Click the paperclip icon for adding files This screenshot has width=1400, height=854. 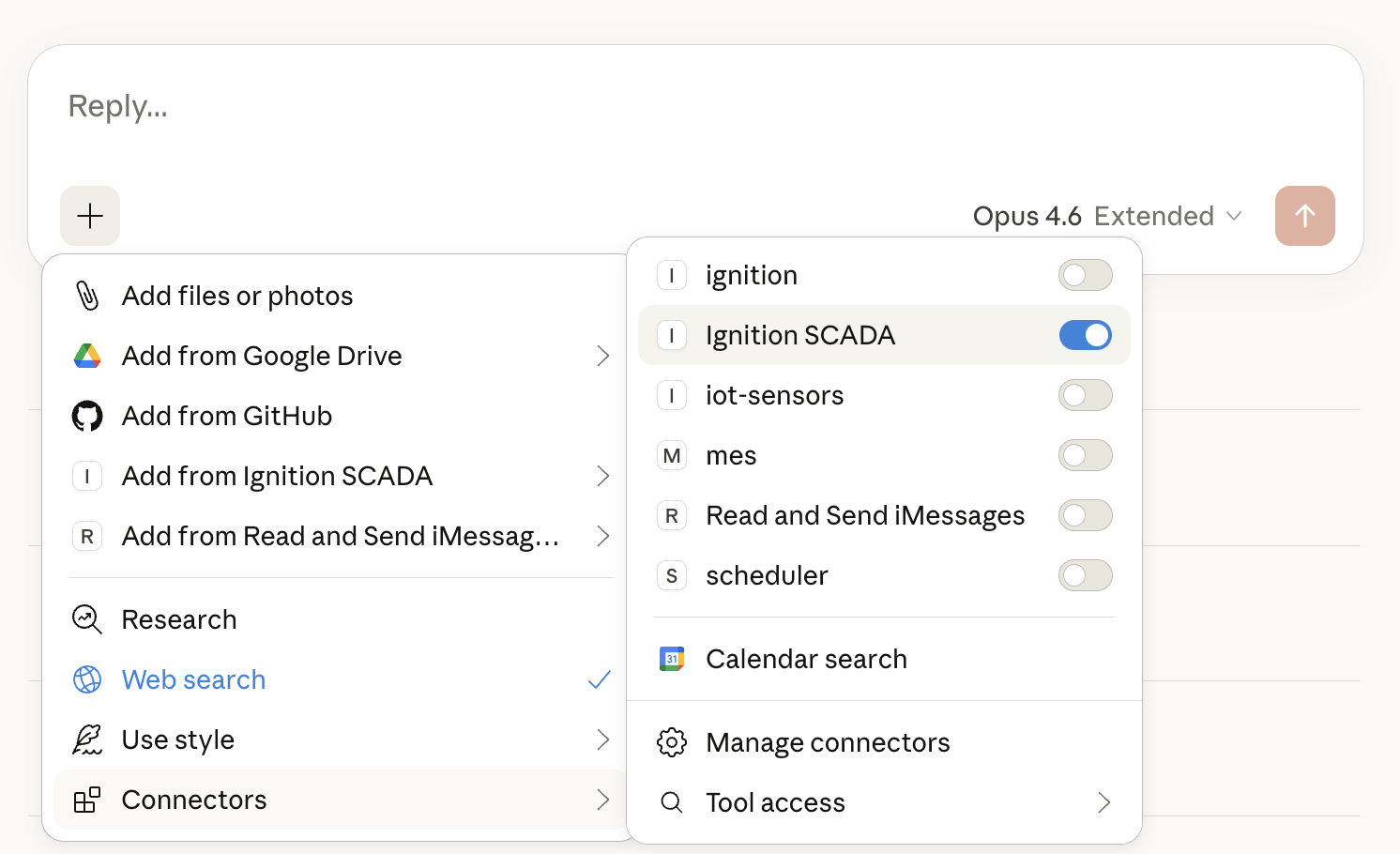87,295
